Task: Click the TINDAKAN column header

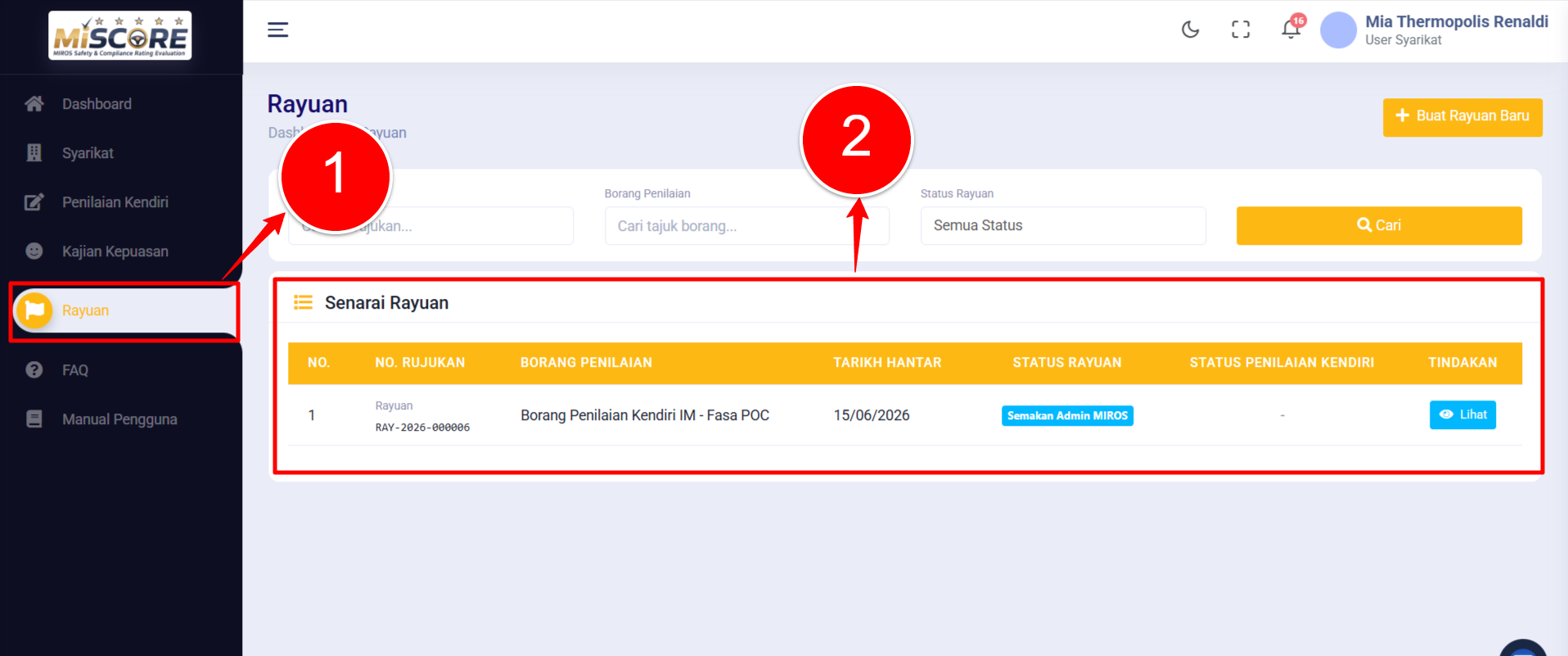Action: tap(1462, 363)
